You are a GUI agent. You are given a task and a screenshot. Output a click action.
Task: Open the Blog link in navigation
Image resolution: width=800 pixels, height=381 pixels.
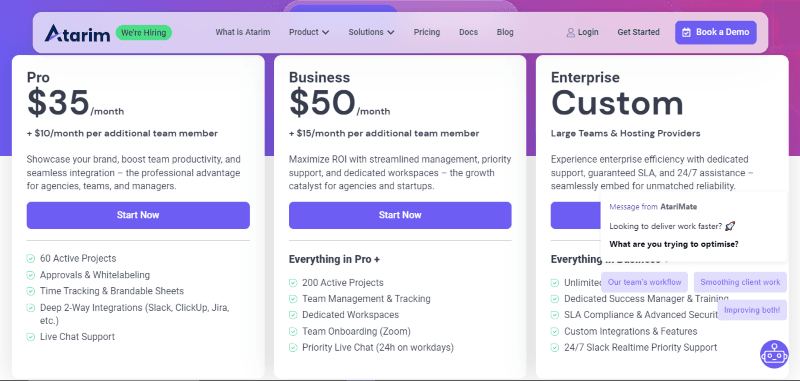click(x=505, y=32)
